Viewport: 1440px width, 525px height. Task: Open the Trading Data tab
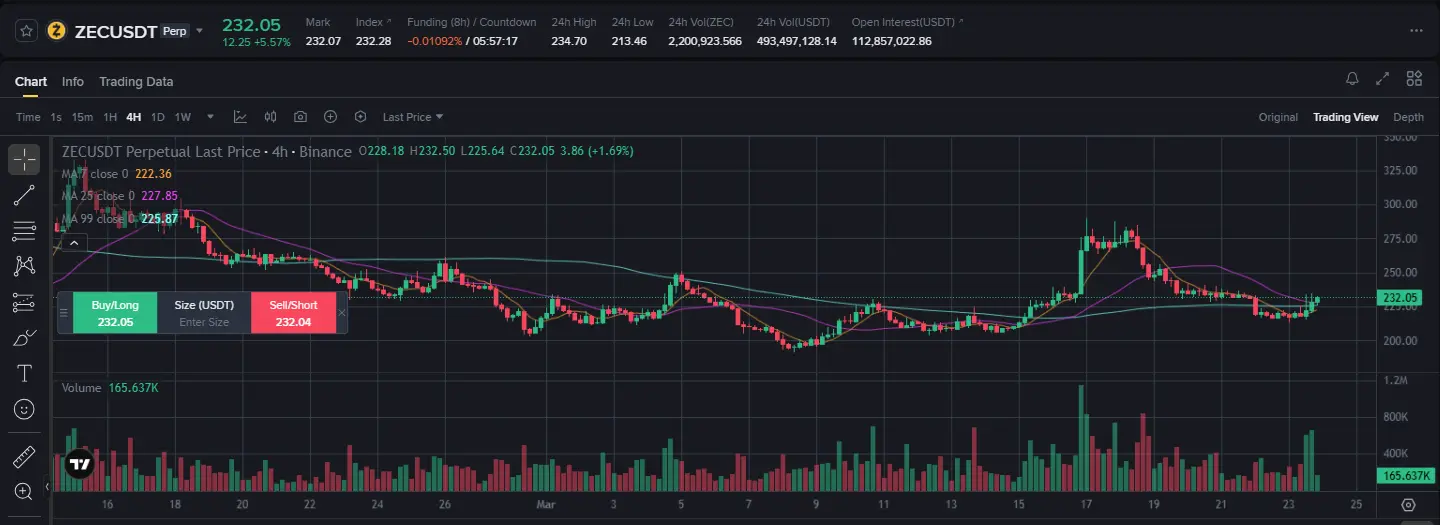point(136,82)
